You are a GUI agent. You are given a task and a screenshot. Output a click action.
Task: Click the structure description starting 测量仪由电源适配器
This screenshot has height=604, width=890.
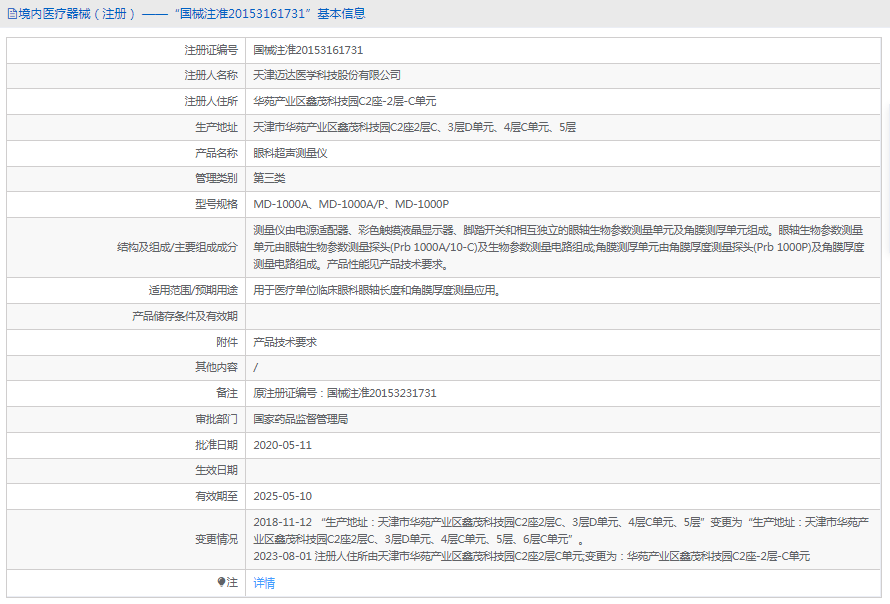559,247
